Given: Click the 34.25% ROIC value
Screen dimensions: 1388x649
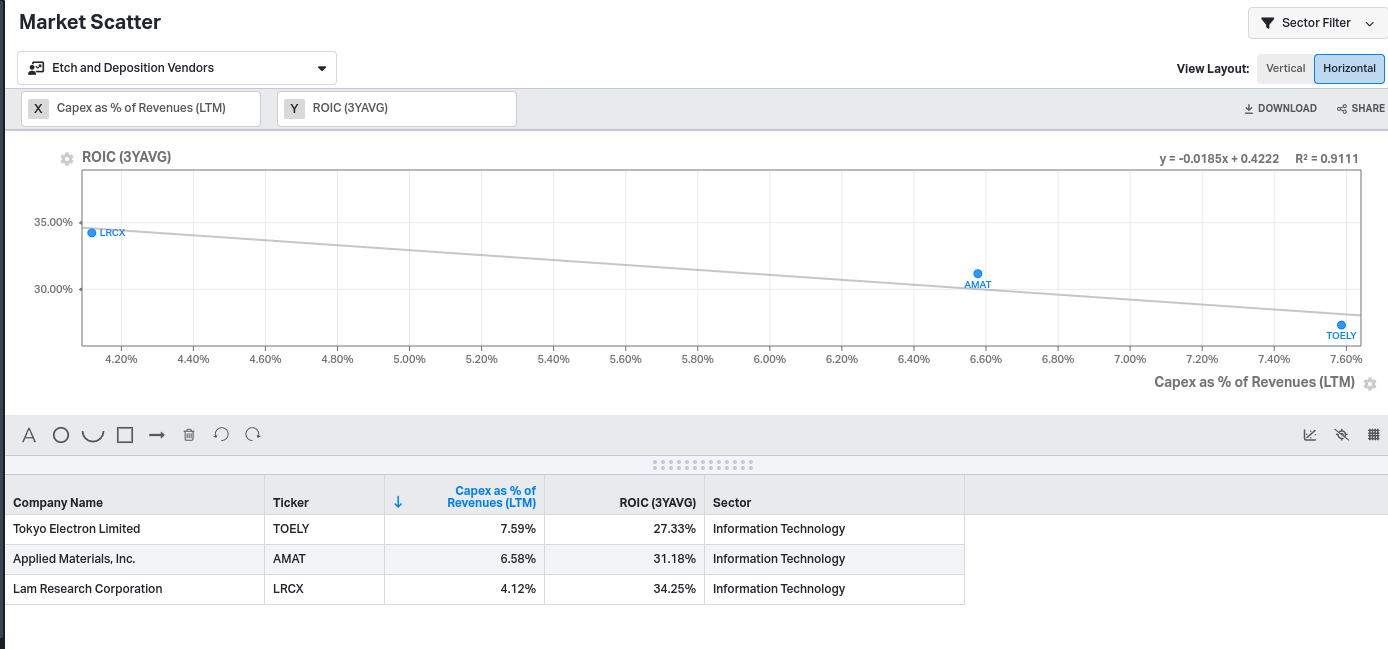Looking at the screenshot, I should tap(675, 589).
